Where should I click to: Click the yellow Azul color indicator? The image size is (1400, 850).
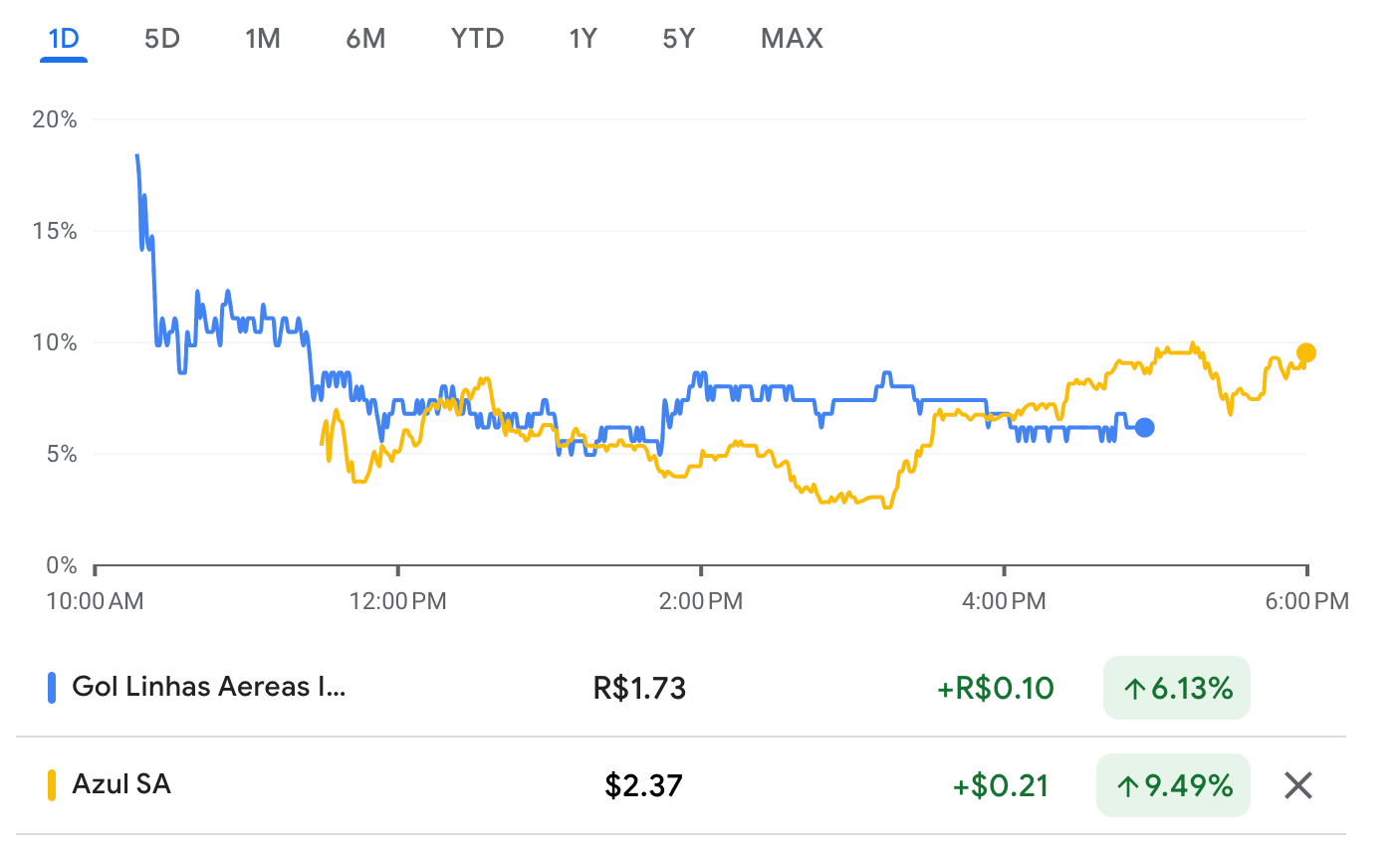[x=52, y=785]
